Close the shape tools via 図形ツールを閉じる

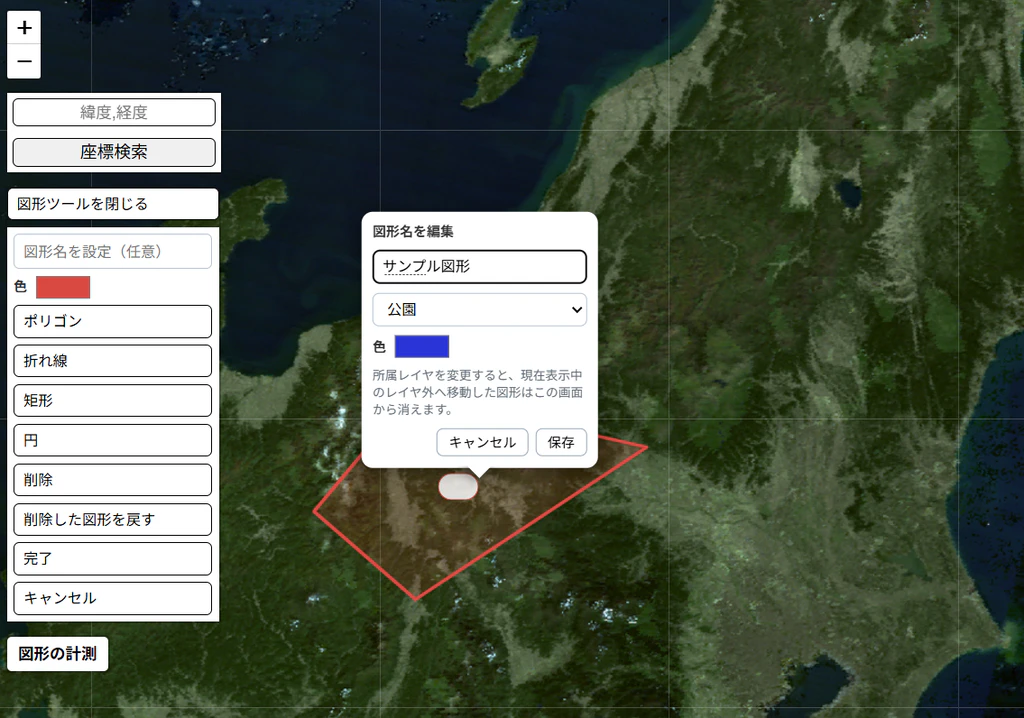113,204
